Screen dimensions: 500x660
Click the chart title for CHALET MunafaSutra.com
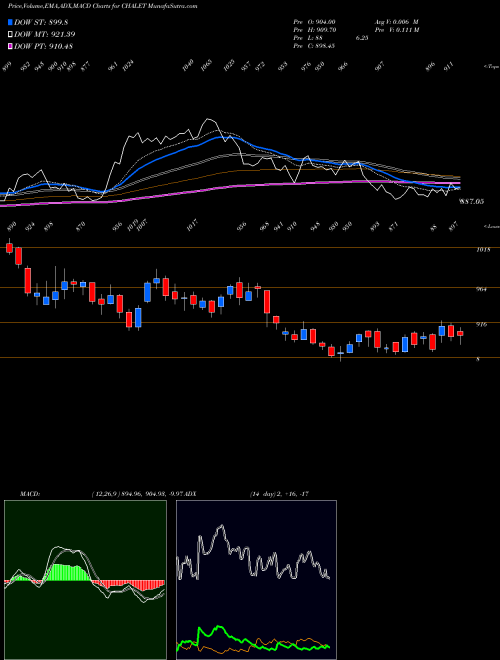103,6
